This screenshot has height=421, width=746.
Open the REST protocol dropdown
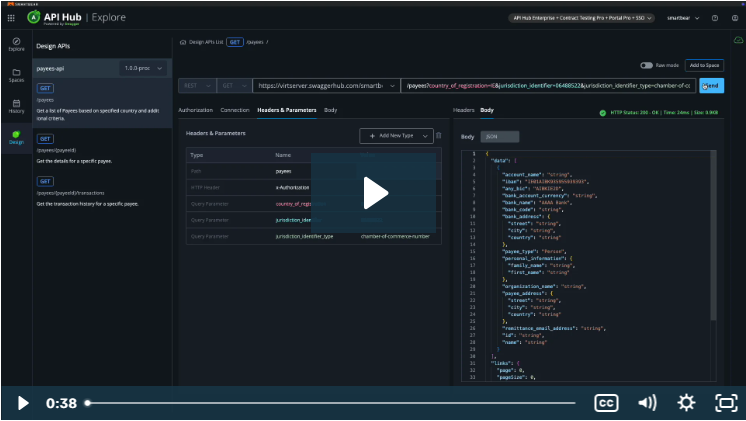coord(197,86)
